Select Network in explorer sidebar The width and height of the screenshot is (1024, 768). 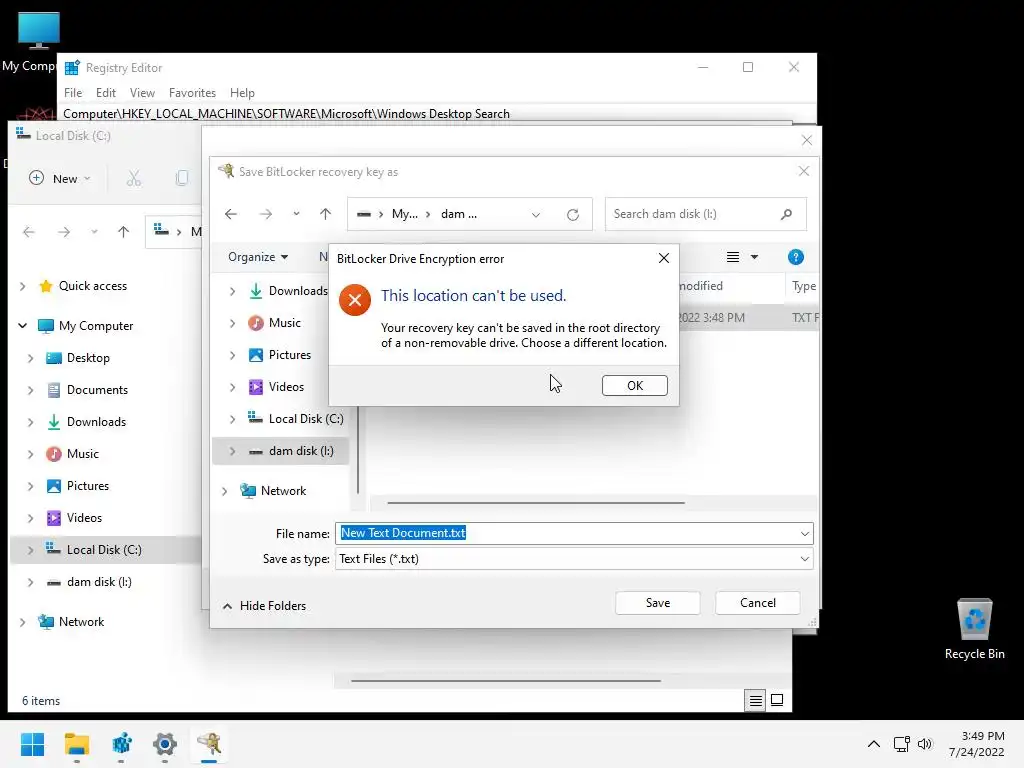point(71,622)
